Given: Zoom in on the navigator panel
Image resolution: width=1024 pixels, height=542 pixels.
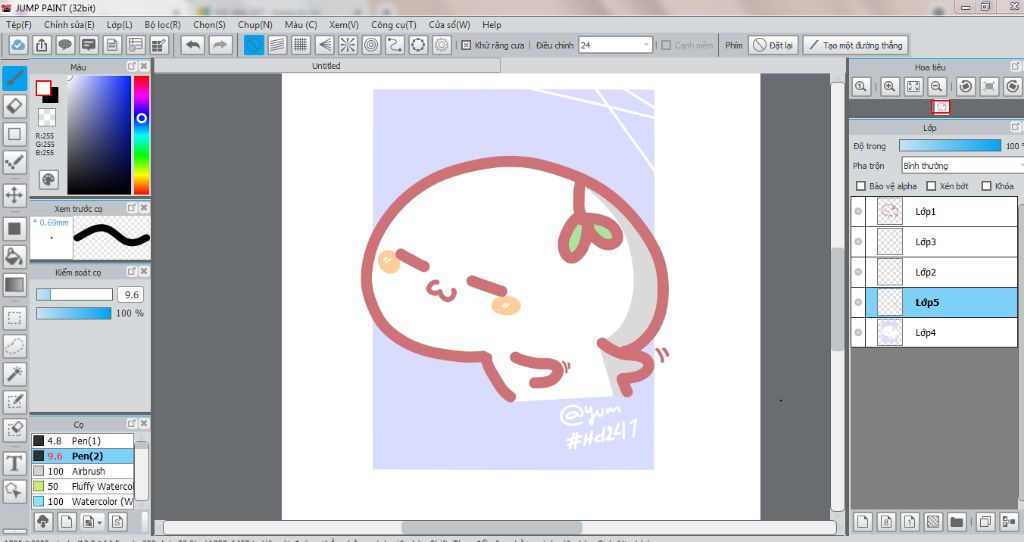Looking at the screenshot, I should click(x=889, y=86).
